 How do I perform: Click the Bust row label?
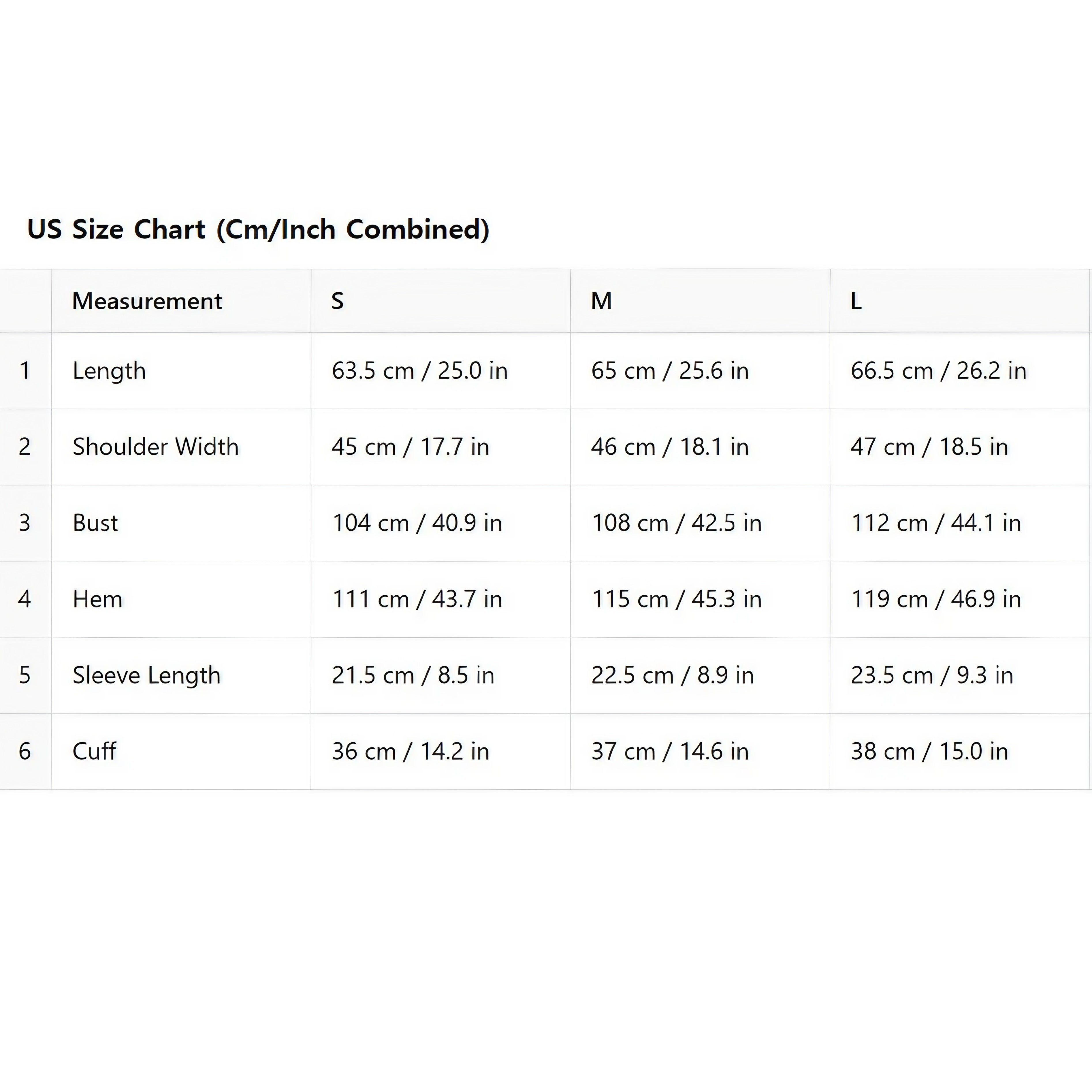tap(95, 523)
